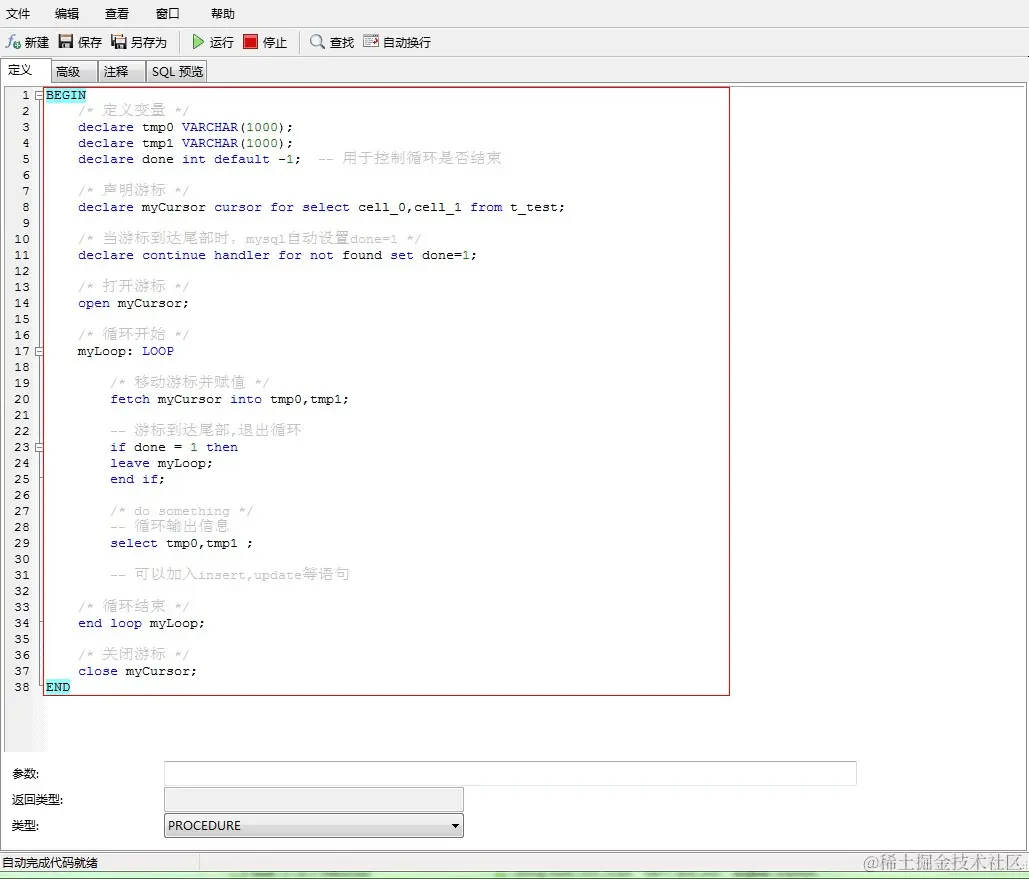Click the BEGIN keyword on line 1

[x=66, y=95]
